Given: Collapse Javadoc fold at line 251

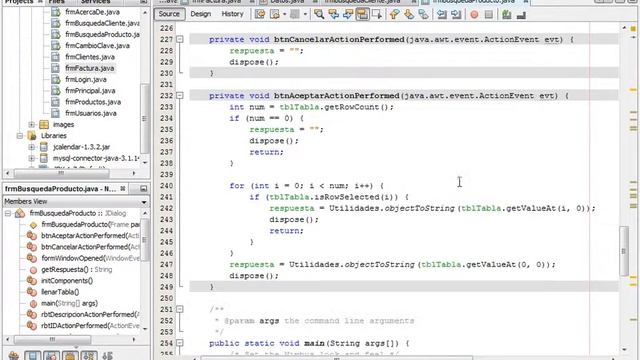Looking at the screenshot, I should tap(180, 309).
